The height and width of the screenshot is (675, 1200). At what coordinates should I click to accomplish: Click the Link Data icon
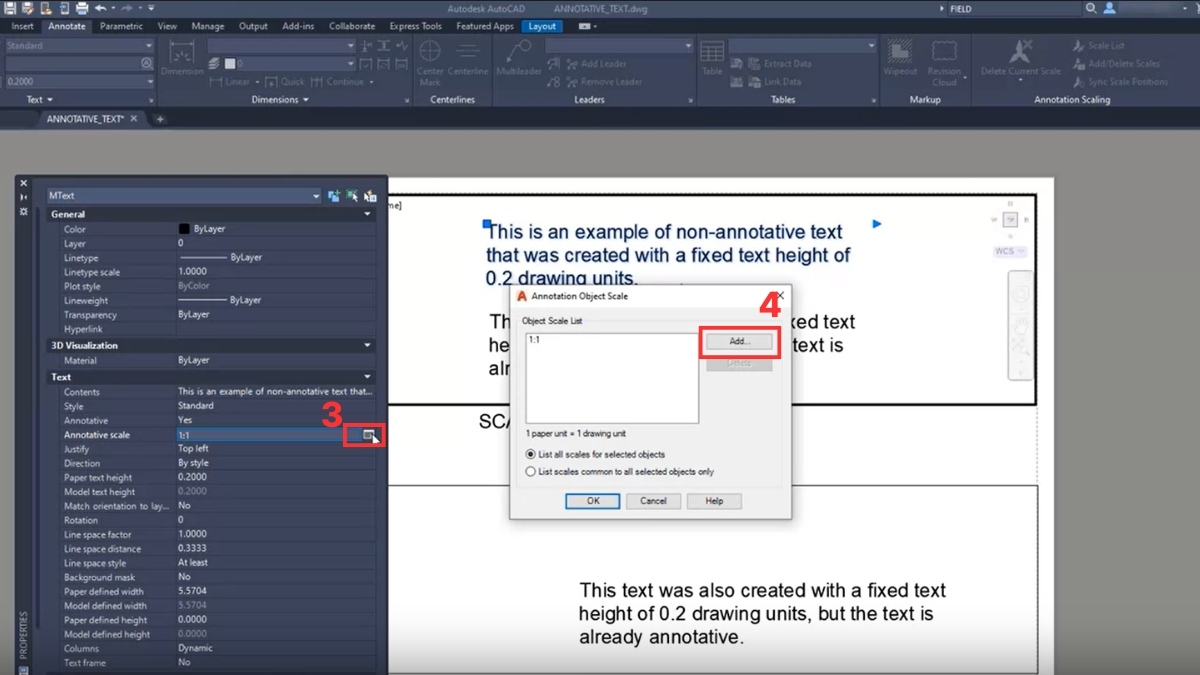[x=753, y=82]
